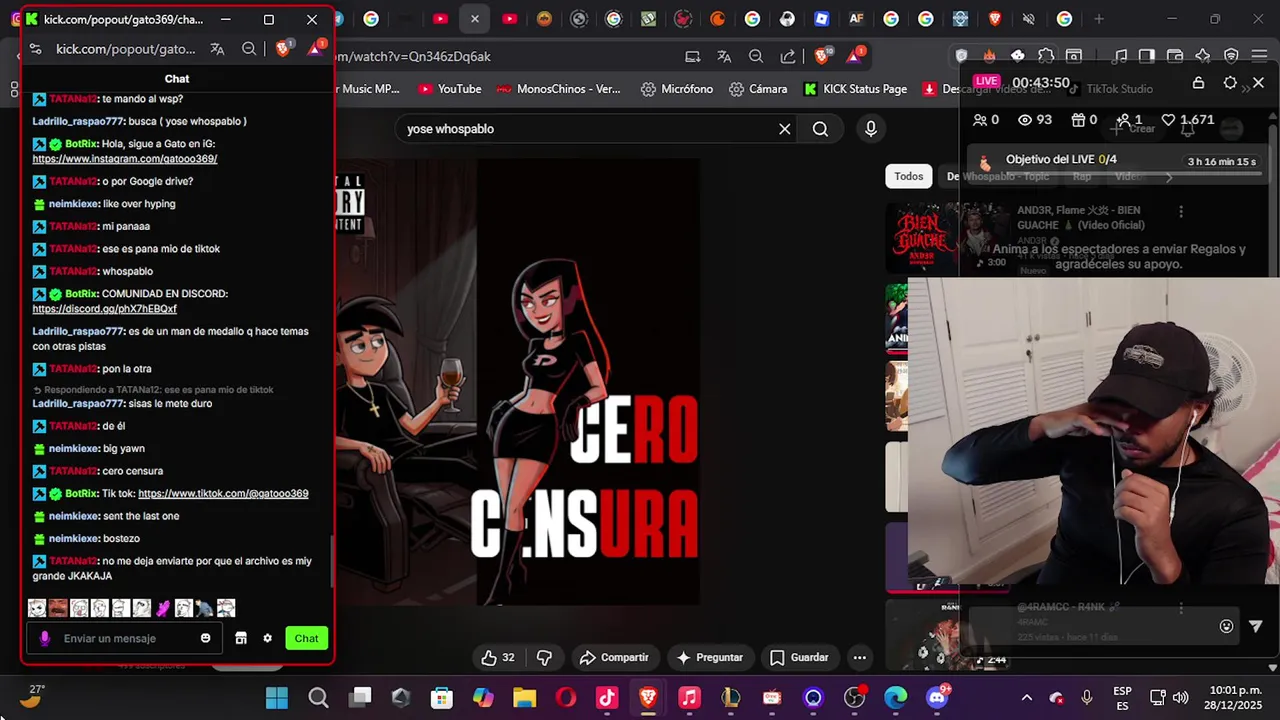Open the TikTok @gatooo369 link in chat
1280x720 pixels.
point(223,493)
